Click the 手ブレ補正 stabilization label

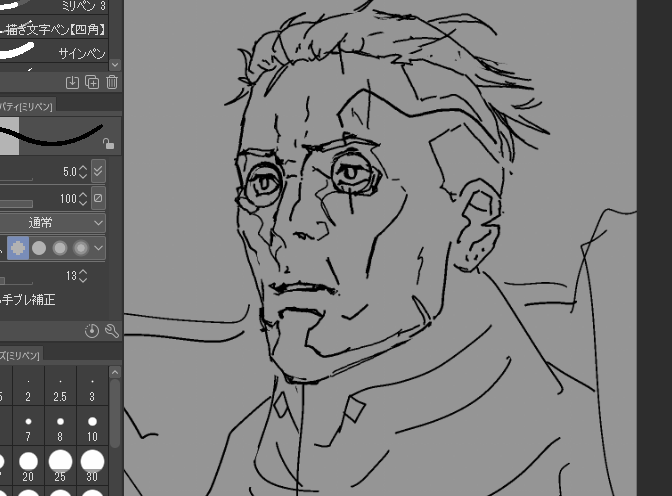click(x=28, y=299)
